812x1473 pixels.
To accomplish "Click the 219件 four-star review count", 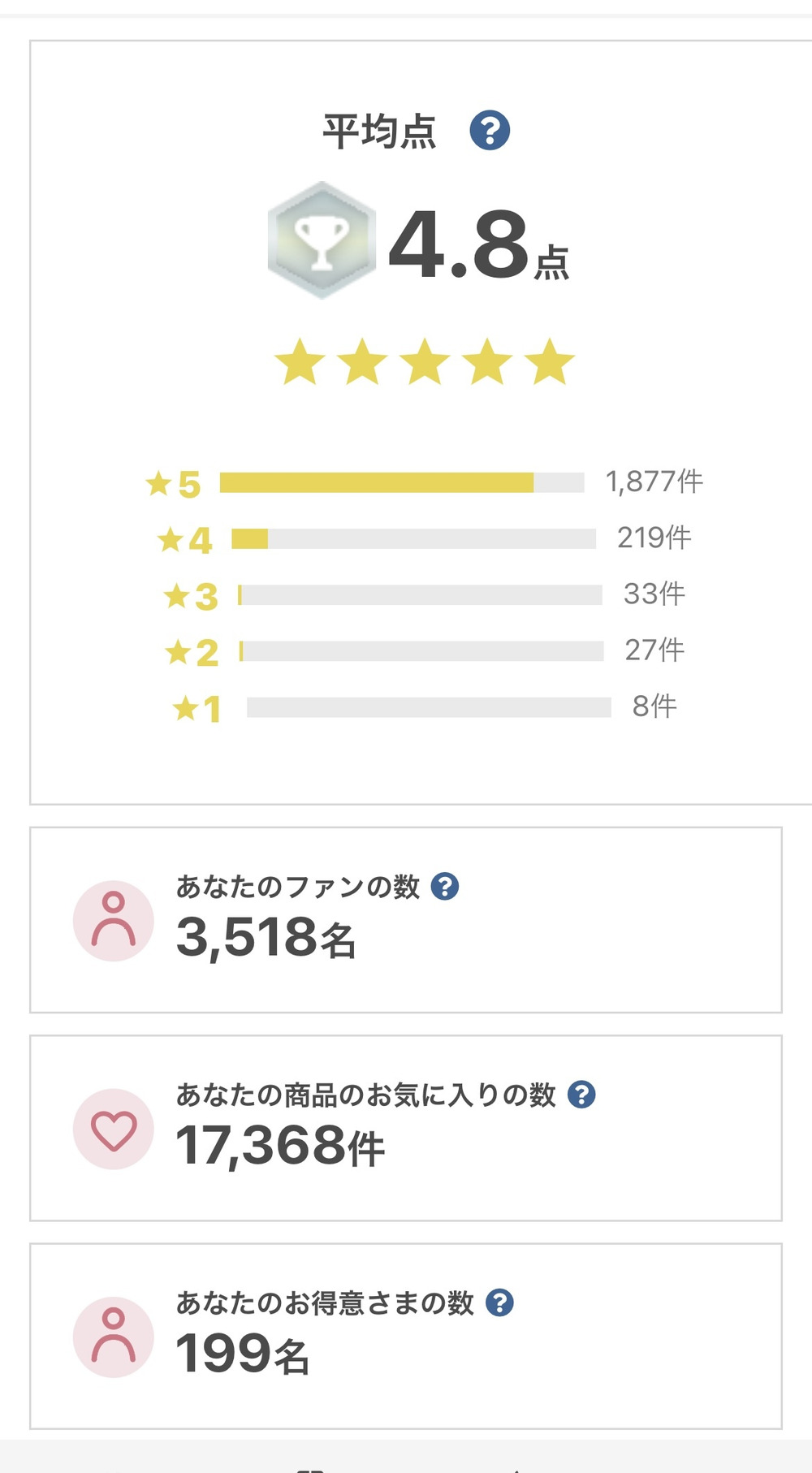I will pyautogui.click(x=654, y=538).
